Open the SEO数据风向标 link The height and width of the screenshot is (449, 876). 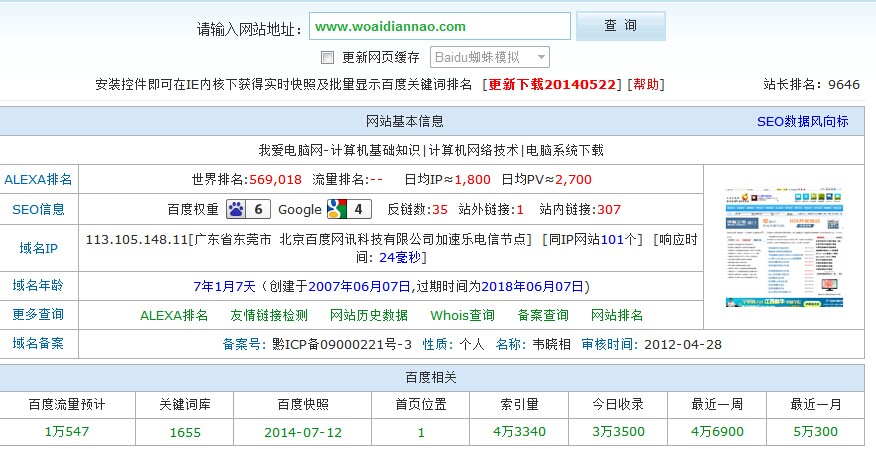[802, 121]
